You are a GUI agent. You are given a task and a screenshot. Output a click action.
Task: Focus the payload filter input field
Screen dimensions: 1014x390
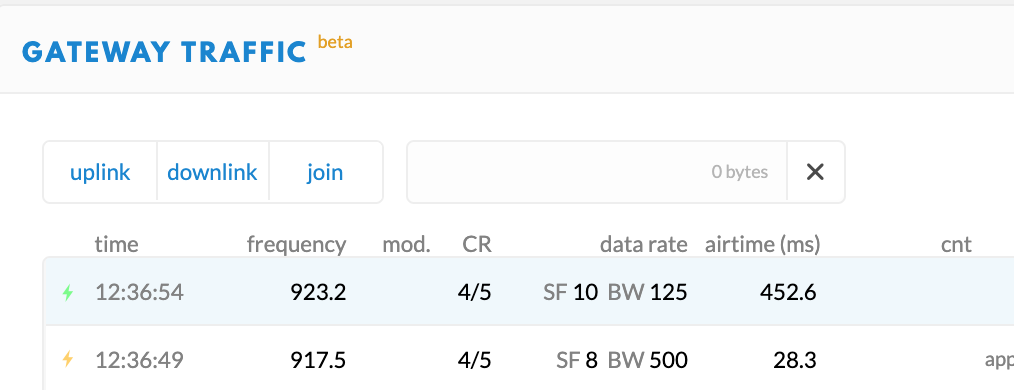click(x=596, y=172)
